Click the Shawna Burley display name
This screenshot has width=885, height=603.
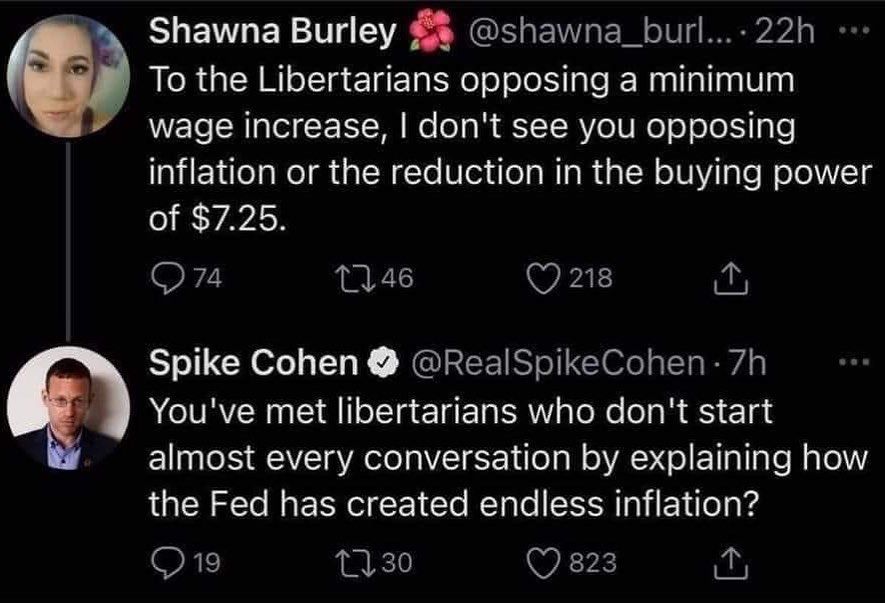pyautogui.click(x=273, y=31)
